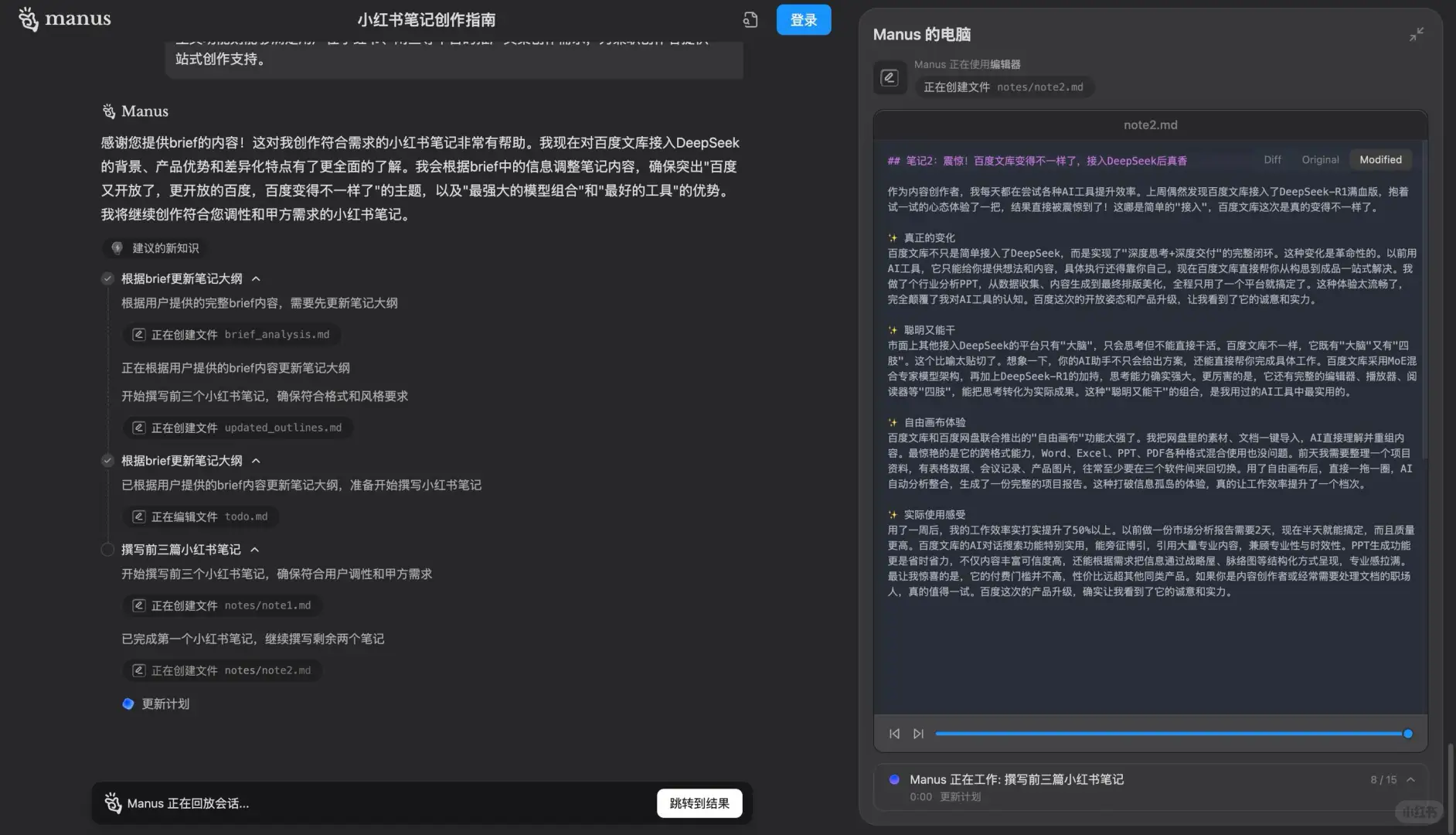Click the file icon beside updated_outlines.md
The height and width of the screenshot is (835, 1456).
[139, 427]
